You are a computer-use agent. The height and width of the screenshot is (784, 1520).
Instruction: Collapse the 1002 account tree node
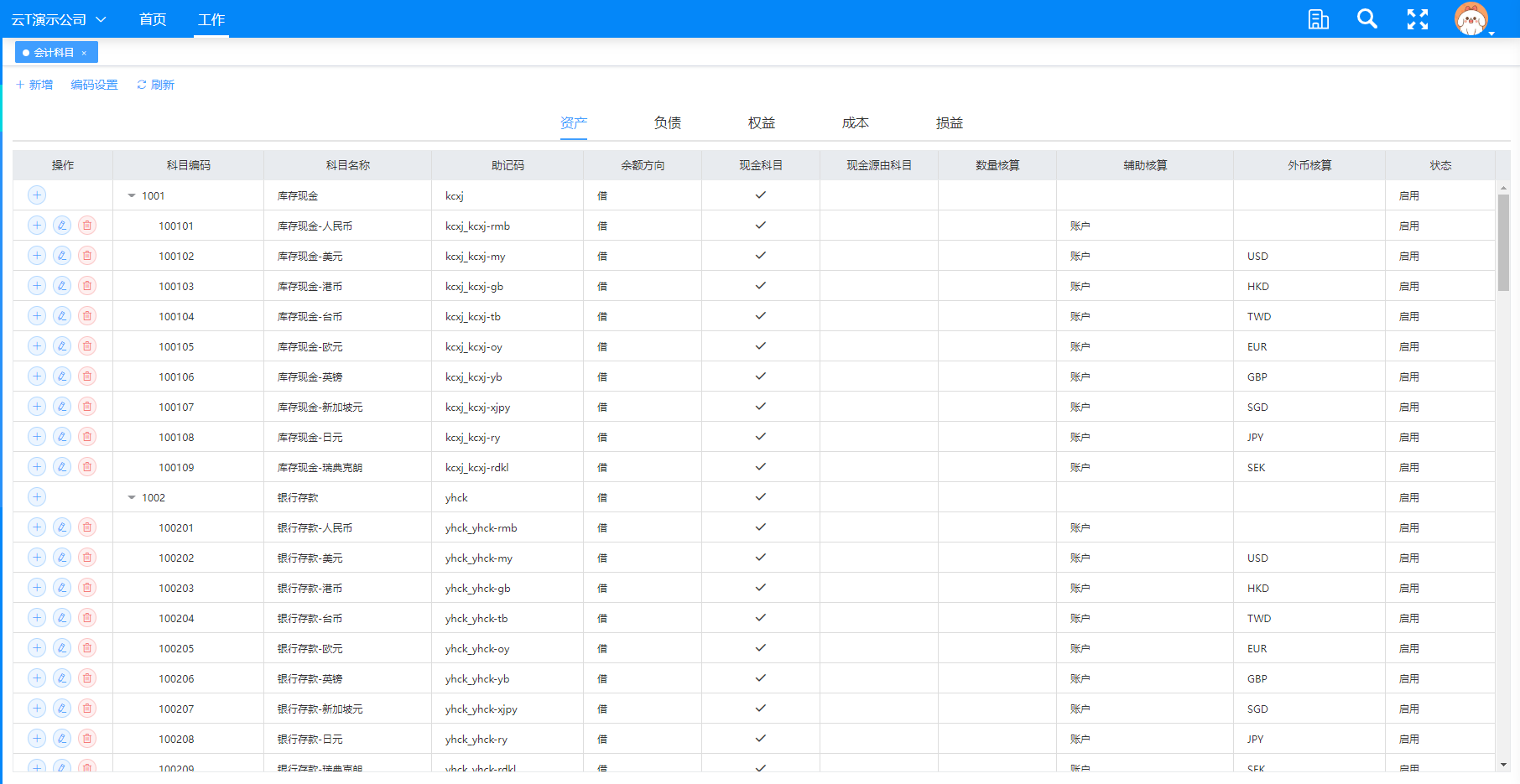(x=132, y=497)
